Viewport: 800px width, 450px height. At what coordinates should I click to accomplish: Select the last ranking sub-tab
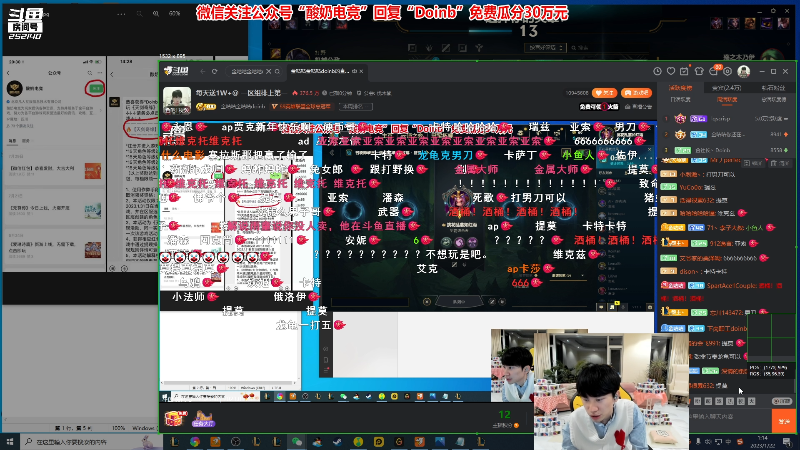tap(773, 99)
